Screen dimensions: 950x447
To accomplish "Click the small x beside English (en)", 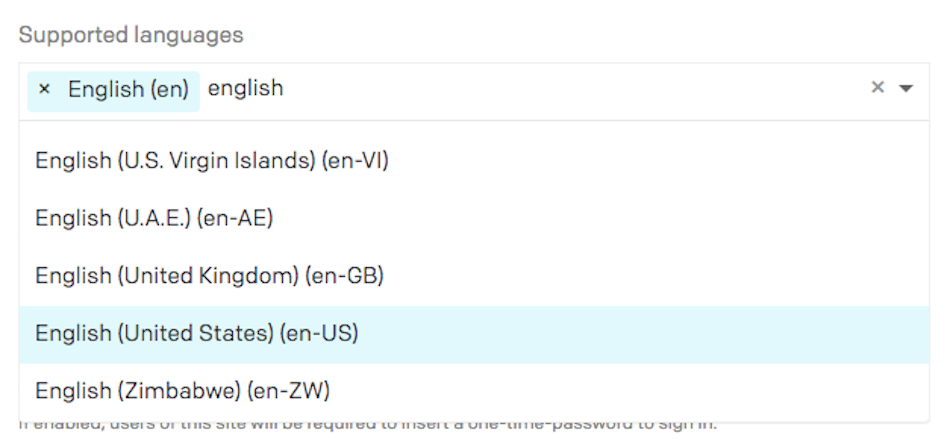I will [44, 90].
